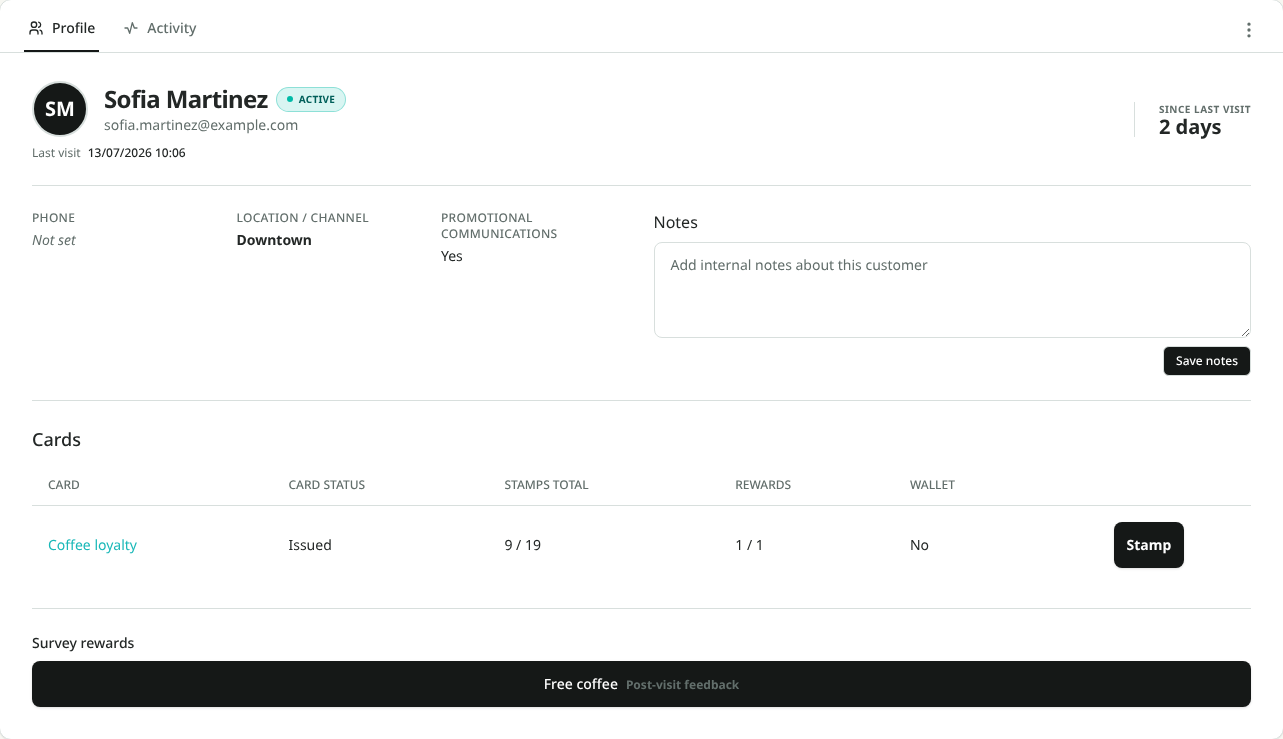Click the REWARDS column header
1283x739 pixels.
763,485
